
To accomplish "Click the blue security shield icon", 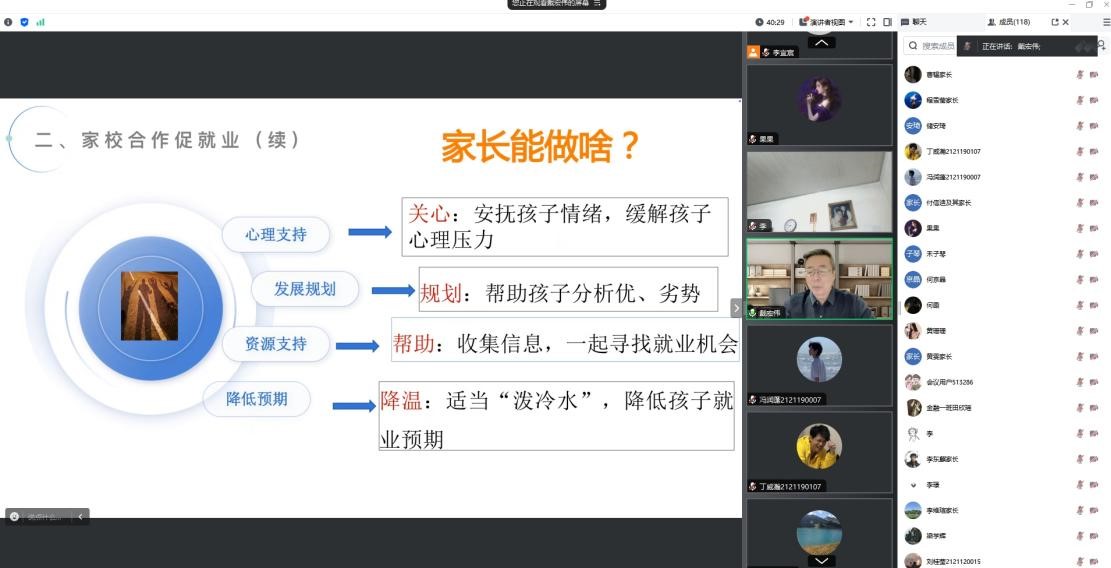I will (24, 22).
